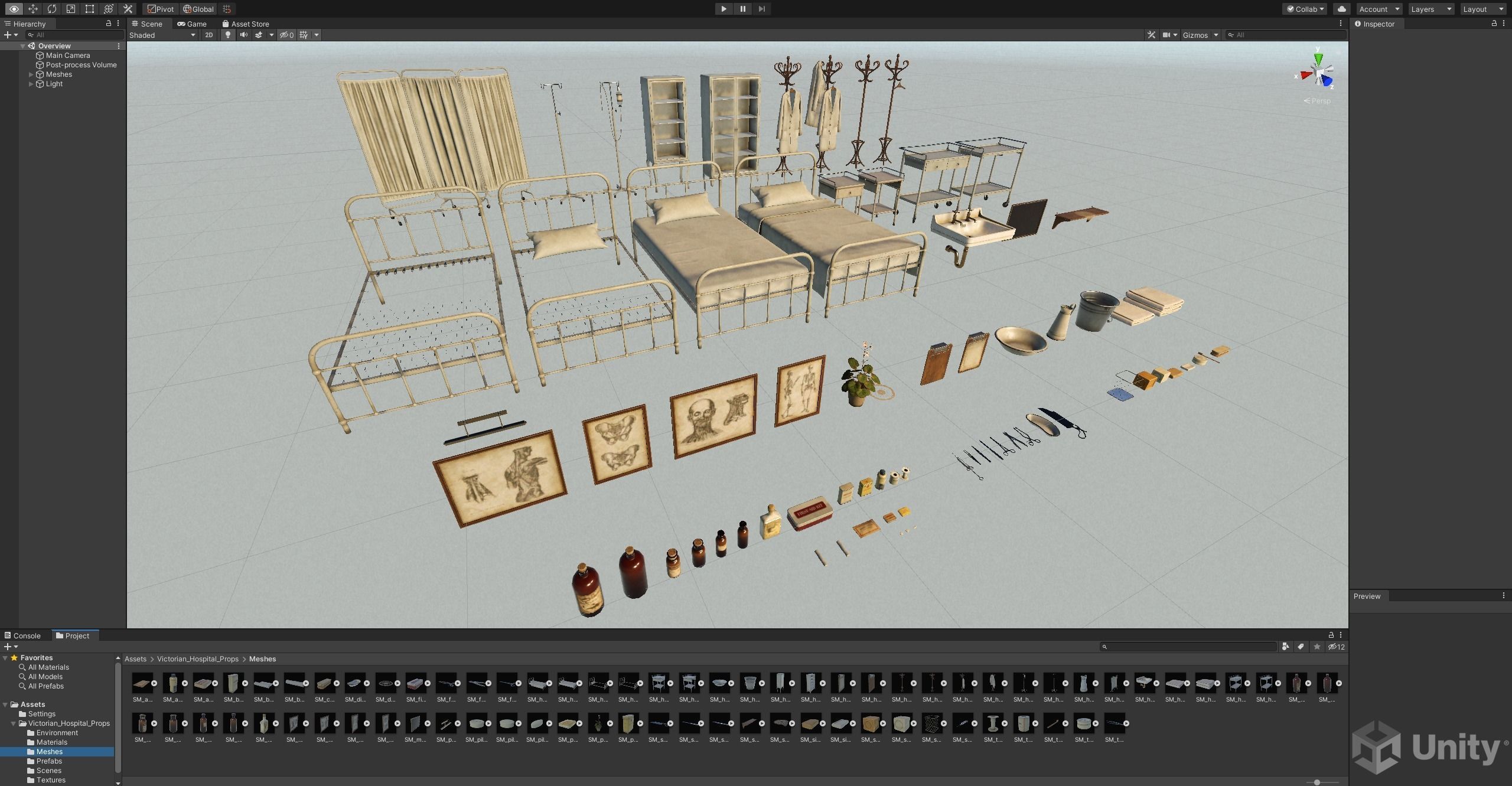1512x786 pixels.
Task: Collapse Victorian_Hospital_Props folder
Action: 14,723
